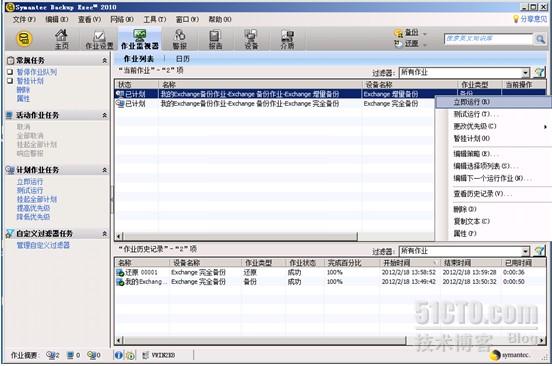This screenshot has width=552, height=366.
Task: Toggle the 暂挂计划 checkbox
Action: [10, 81]
